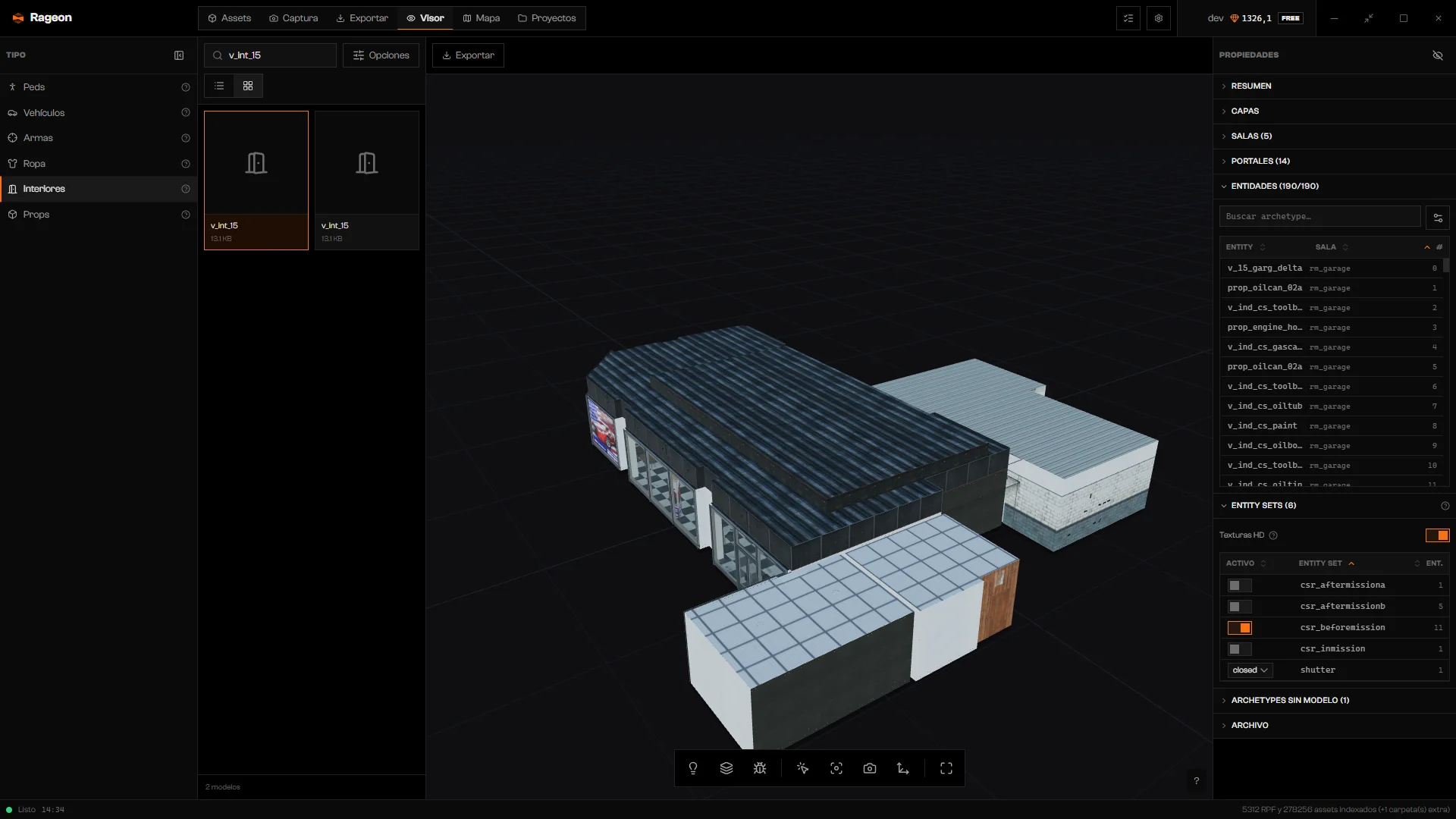Select the second v_int_15 model thumbnail
This screenshot has width=1456, height=819.
pyautogui.click(x=367, y=180)
